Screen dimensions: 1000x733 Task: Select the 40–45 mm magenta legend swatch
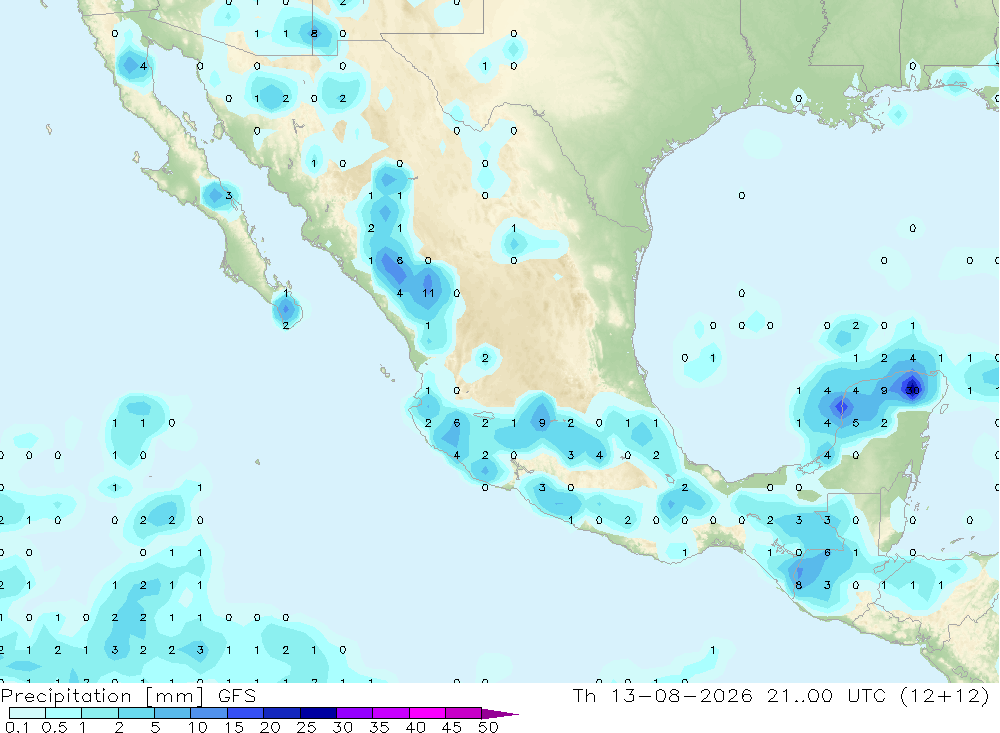pyautogui.click(x=427, y=713)
